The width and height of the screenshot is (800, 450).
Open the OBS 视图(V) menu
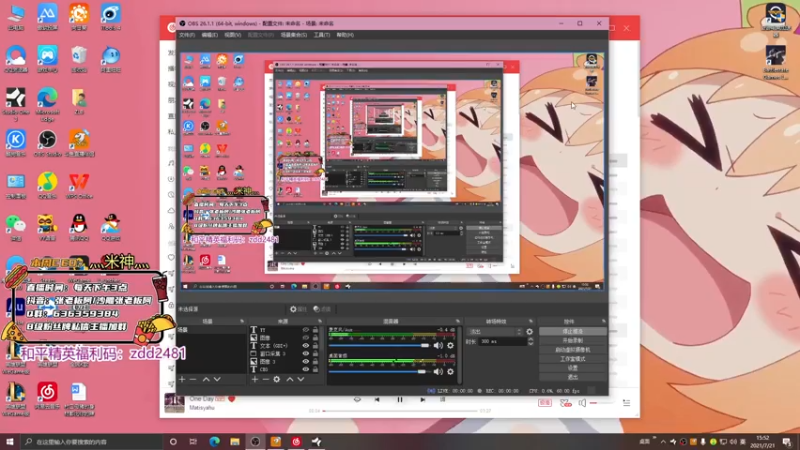coord(233,35)
